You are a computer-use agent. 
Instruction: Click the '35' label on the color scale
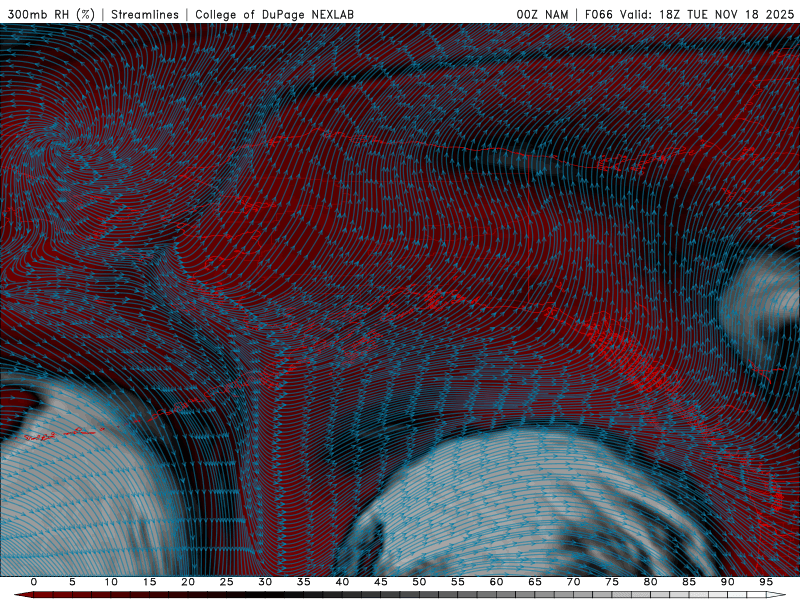coord(303,582)
